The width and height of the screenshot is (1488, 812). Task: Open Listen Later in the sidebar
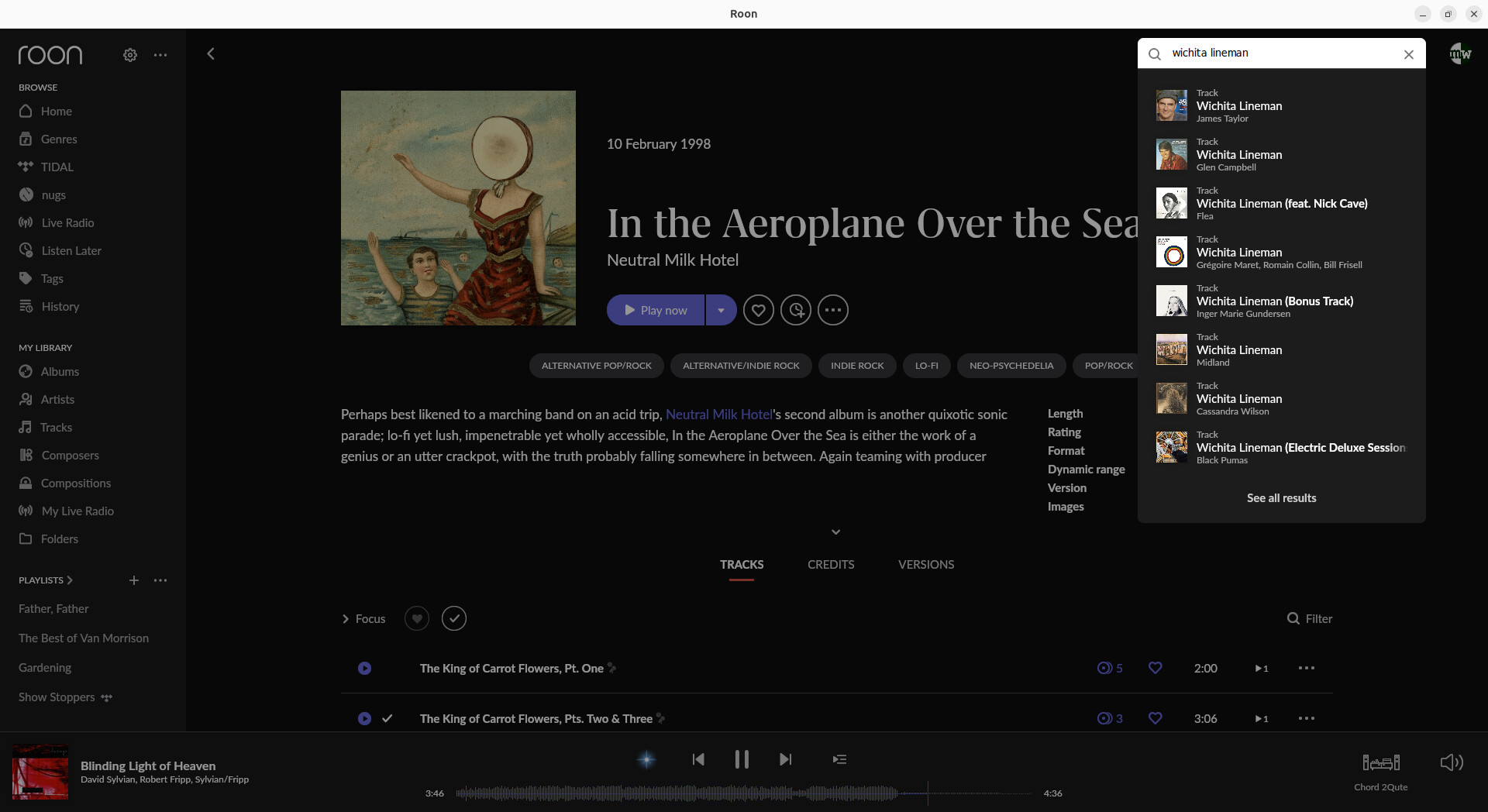click(x=71, y=250)
